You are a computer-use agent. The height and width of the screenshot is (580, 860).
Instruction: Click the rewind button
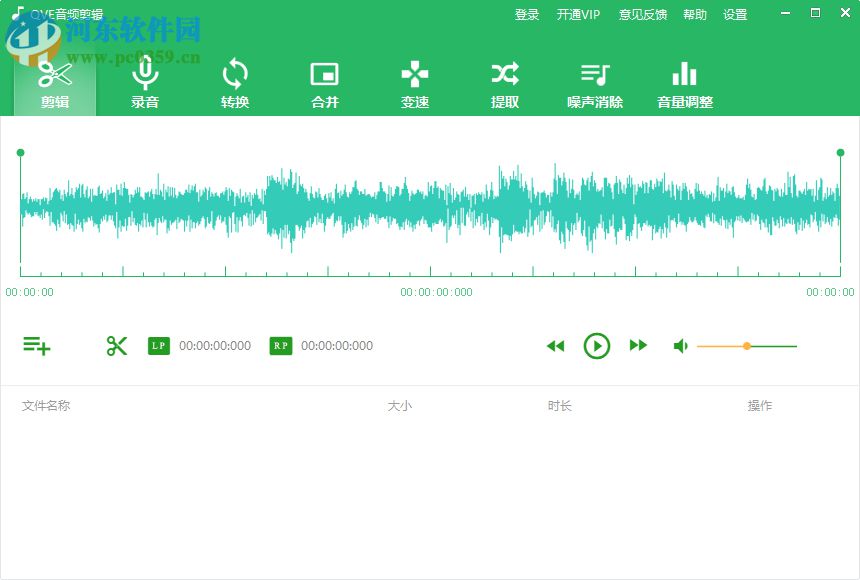click(556, 345)
